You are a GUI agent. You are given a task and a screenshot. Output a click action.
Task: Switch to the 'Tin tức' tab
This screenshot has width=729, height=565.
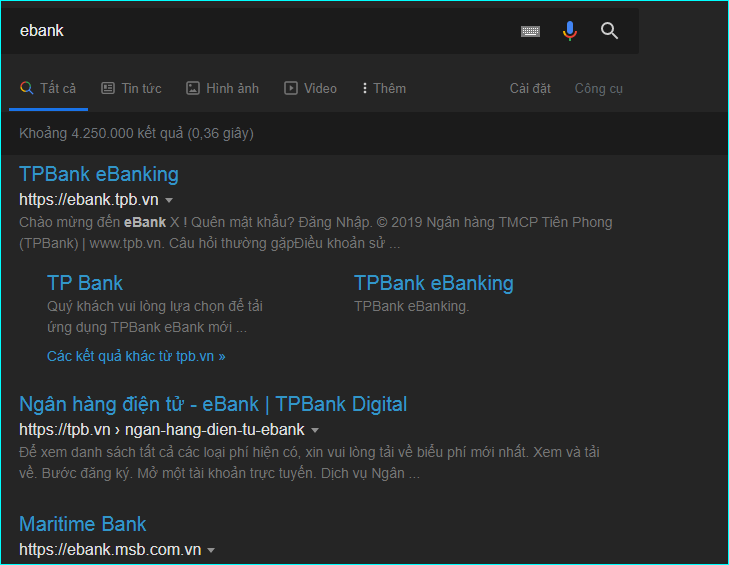132,88
